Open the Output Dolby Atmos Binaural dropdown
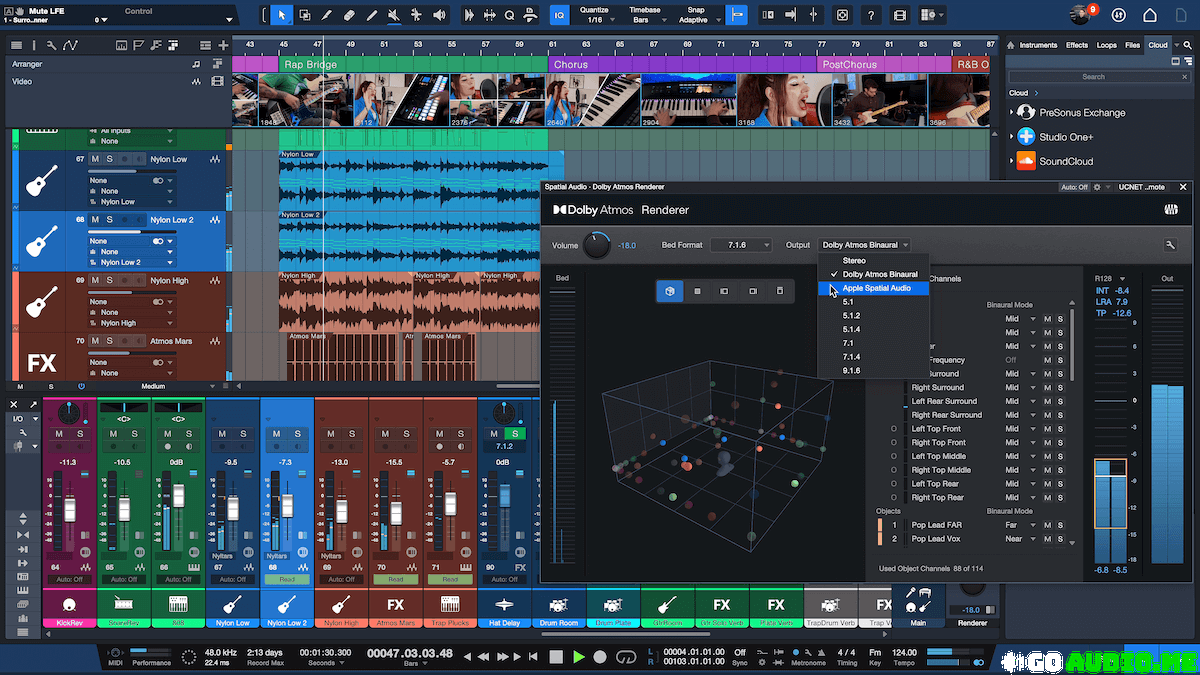 point(865,245)
